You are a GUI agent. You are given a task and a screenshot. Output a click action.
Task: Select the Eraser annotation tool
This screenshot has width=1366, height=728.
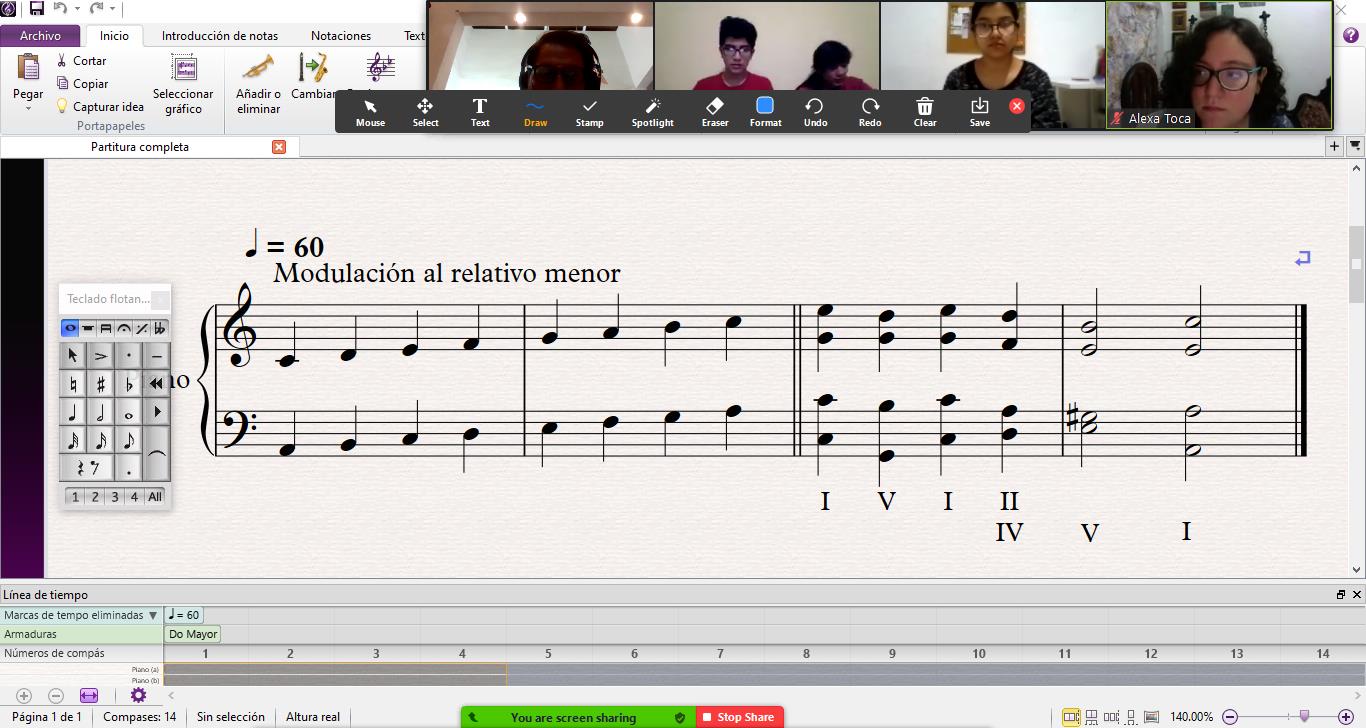[714, 111]
